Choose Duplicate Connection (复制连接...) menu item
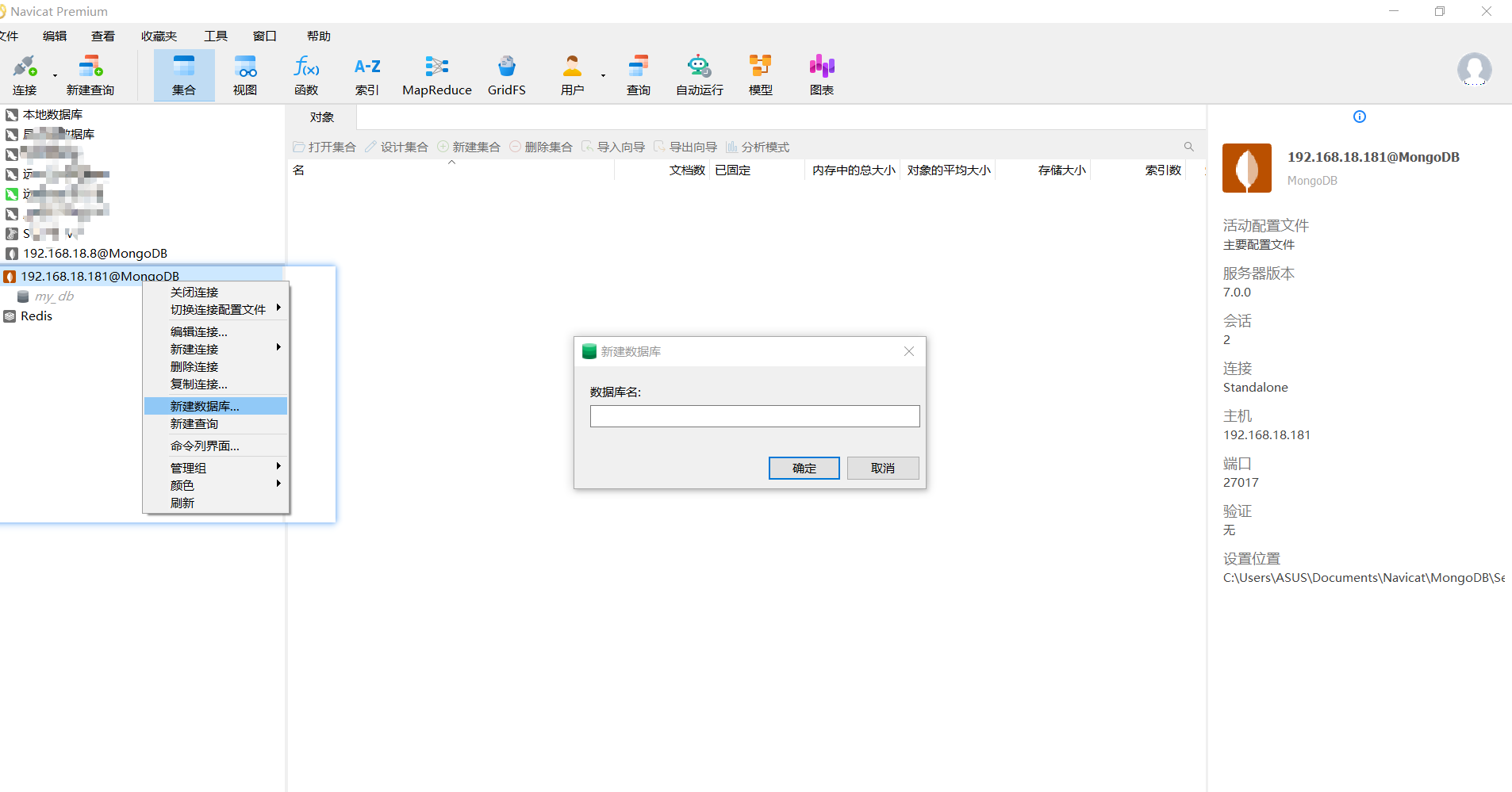The image size is (1512, 792). (216, 384)
